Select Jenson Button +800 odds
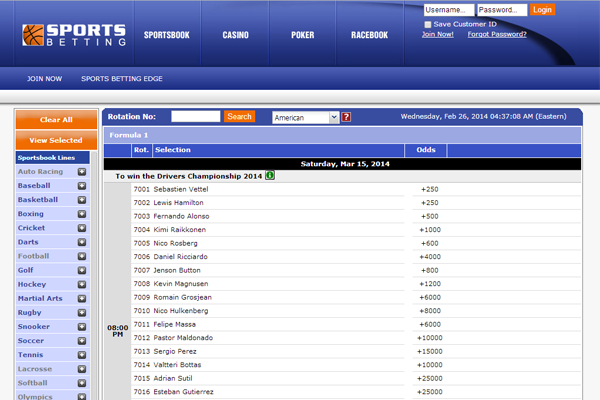600x400 pixels. click(429, 271)
